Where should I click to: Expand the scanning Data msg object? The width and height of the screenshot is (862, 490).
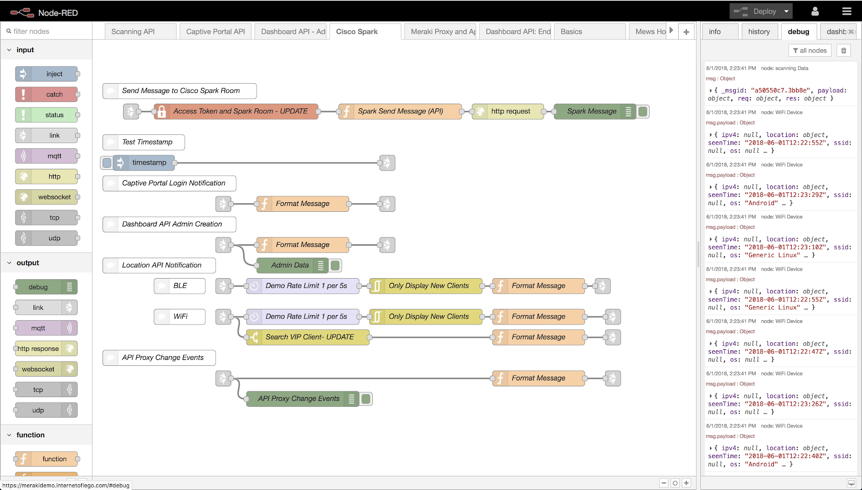pos(710,91)
